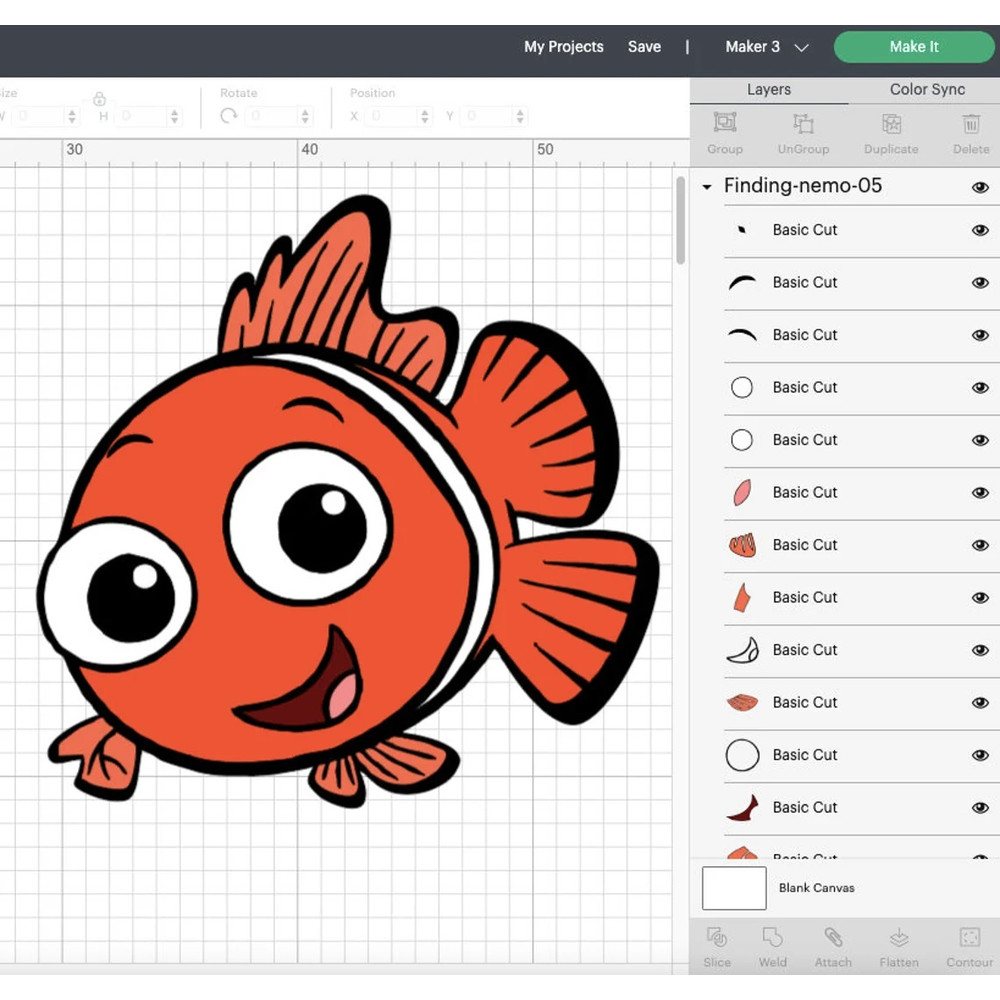The width and height of the screenshot is (1000, 1000).
Task: Hide the topmost Basic Cut layer
Action: 980,230
